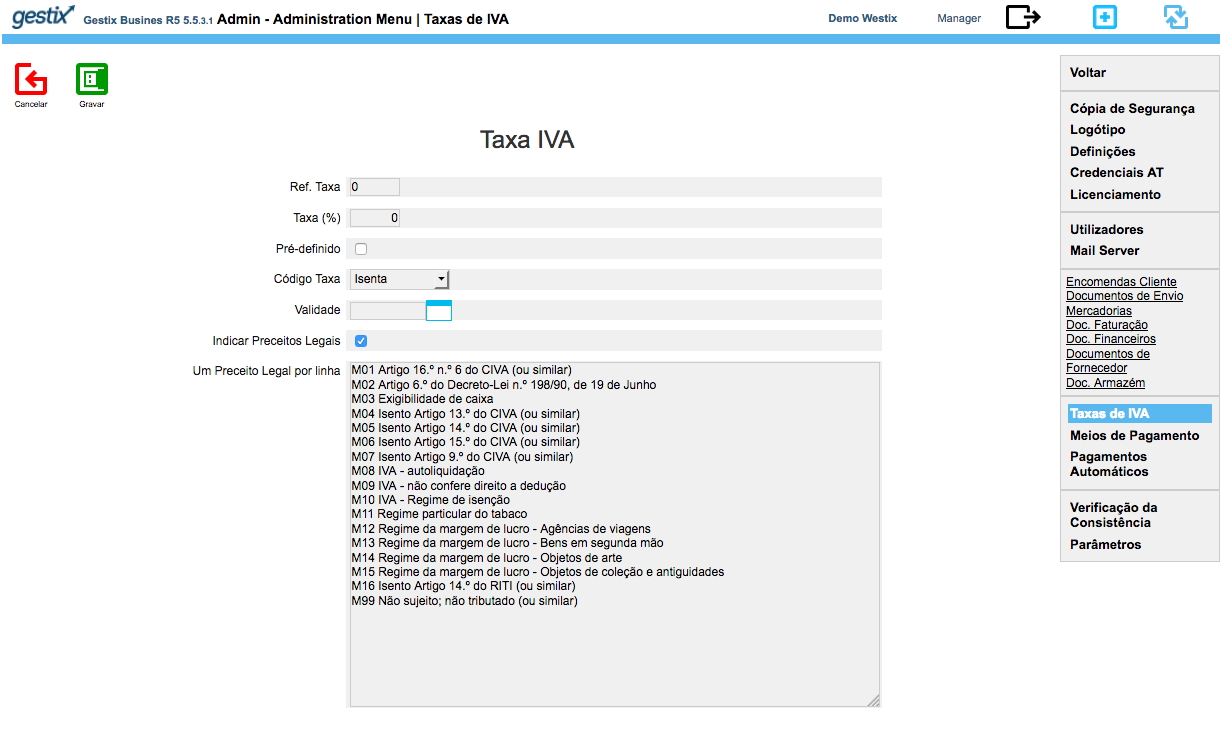The width and height of the screenshot is (1220, 735).
Task: Select Meios de Pagamento in sidebar
Action: (1134, 436)
